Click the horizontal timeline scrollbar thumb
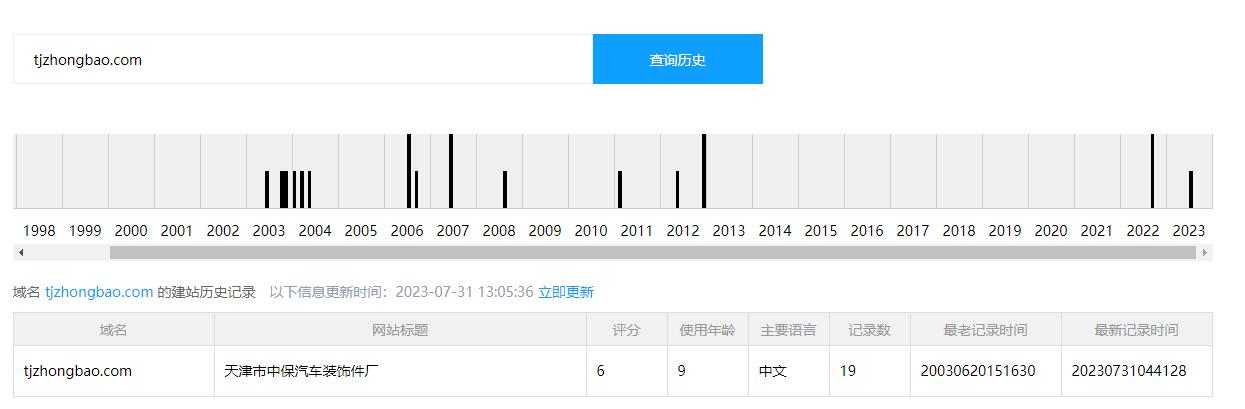 (x=652, y=253)
